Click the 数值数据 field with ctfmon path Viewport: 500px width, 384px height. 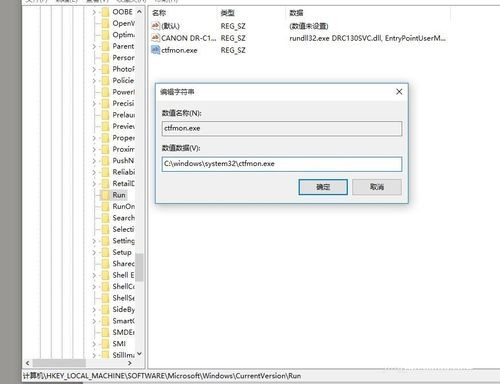282,164
